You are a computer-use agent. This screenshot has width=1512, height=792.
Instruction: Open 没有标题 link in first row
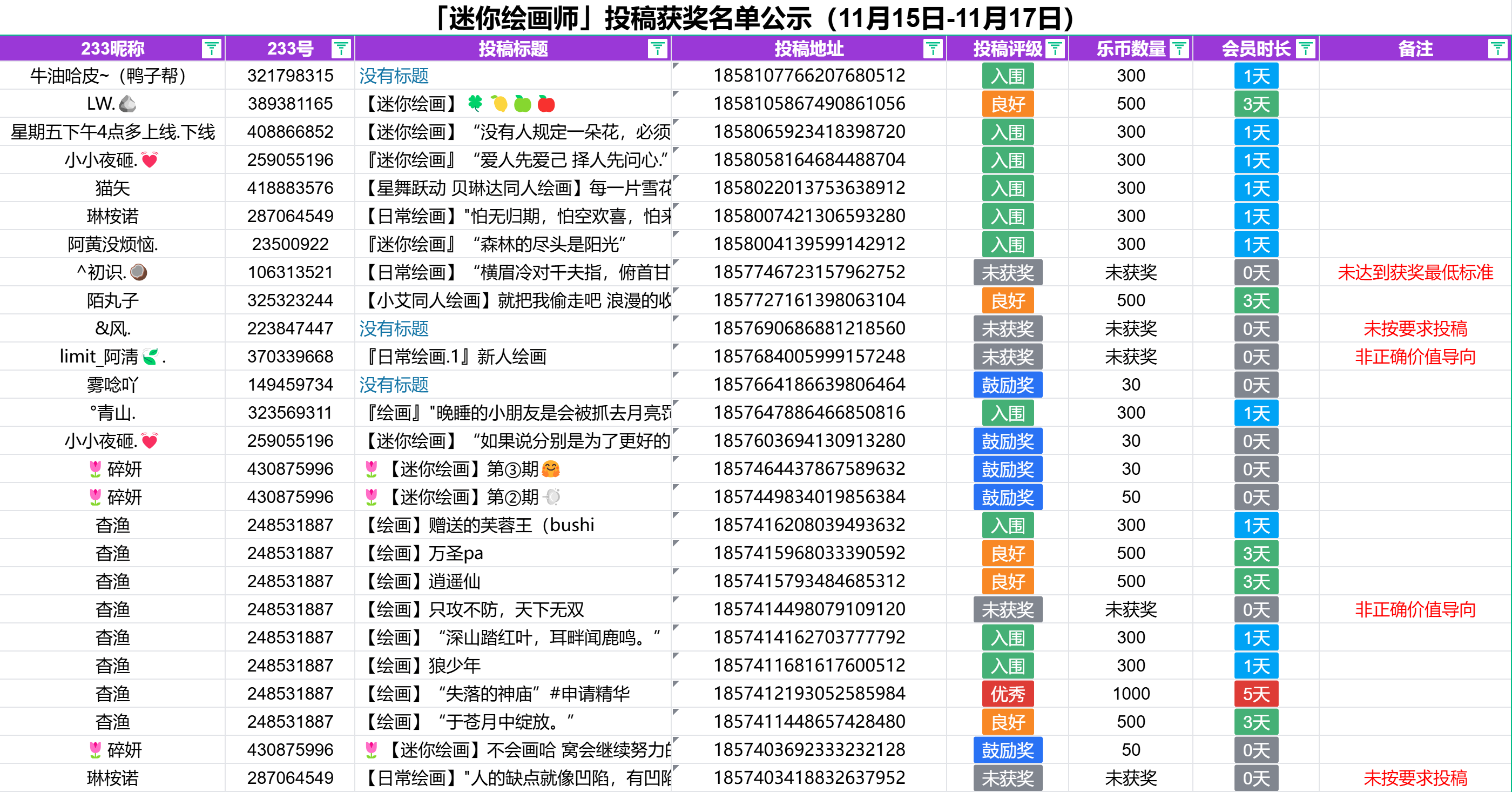pyautogui.click(x=394, y=76)
